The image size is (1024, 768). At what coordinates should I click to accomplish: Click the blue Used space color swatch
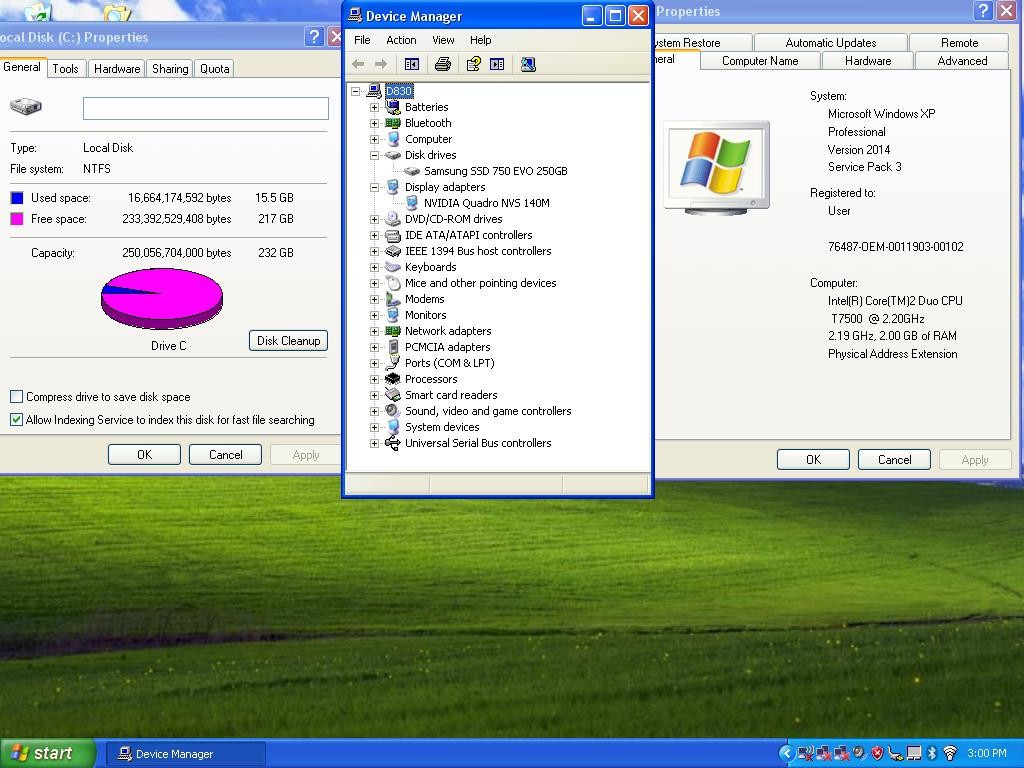tap(17, 198)
